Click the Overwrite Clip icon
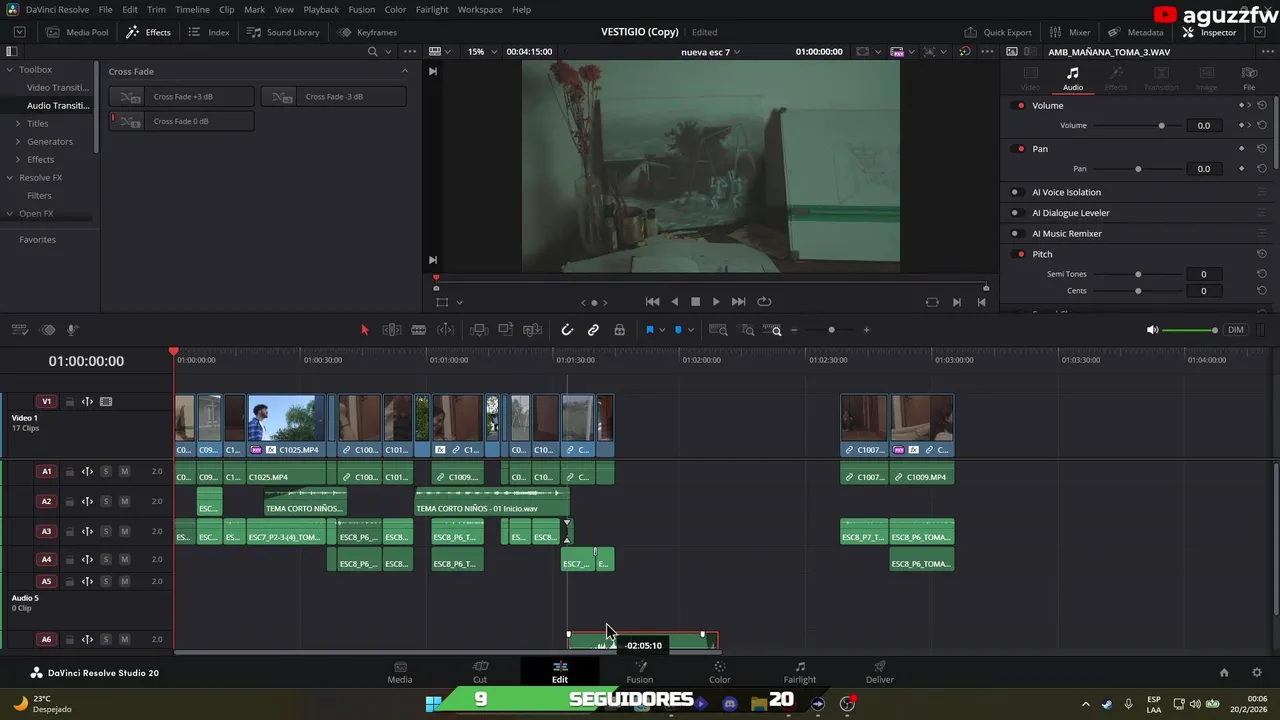This screenshot has width=1280, height=720. pyautogui.click(x=506, y=330)
